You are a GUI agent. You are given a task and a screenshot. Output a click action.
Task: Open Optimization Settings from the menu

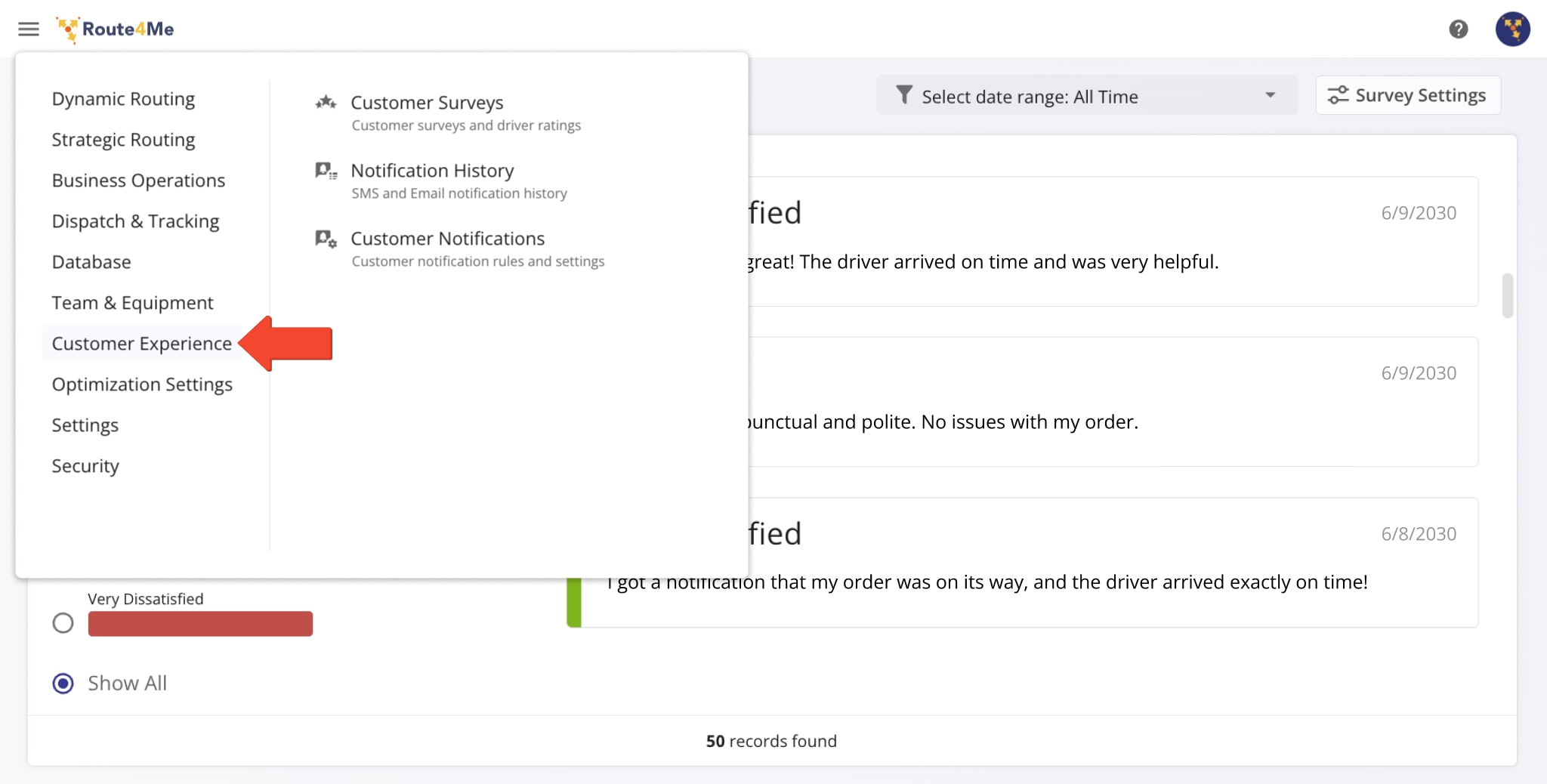(x=142, y=384)
